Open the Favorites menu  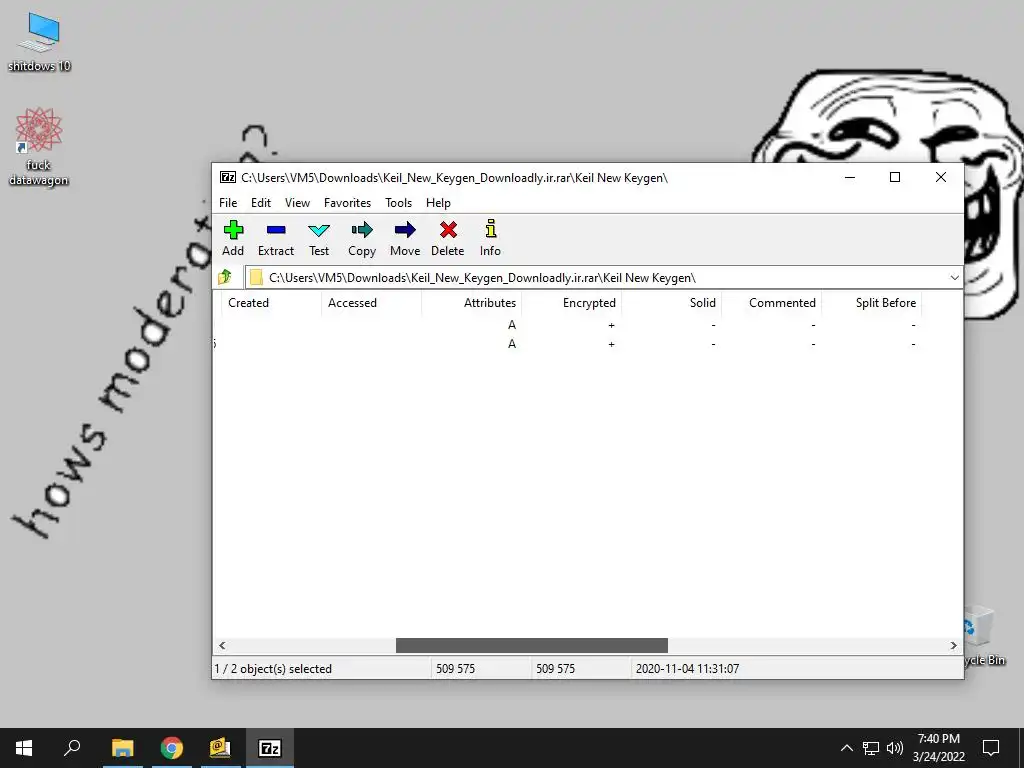point(347,202)
